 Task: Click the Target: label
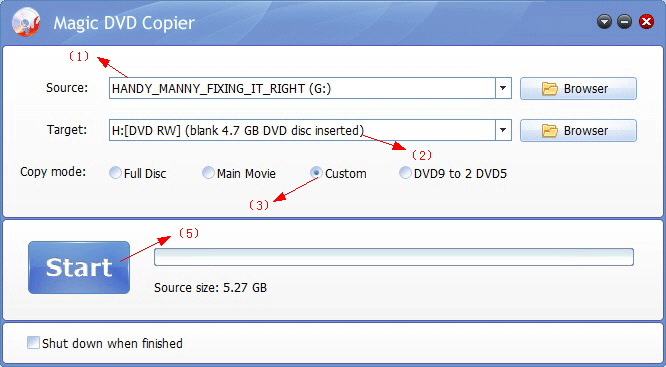[x=68, y=130]
